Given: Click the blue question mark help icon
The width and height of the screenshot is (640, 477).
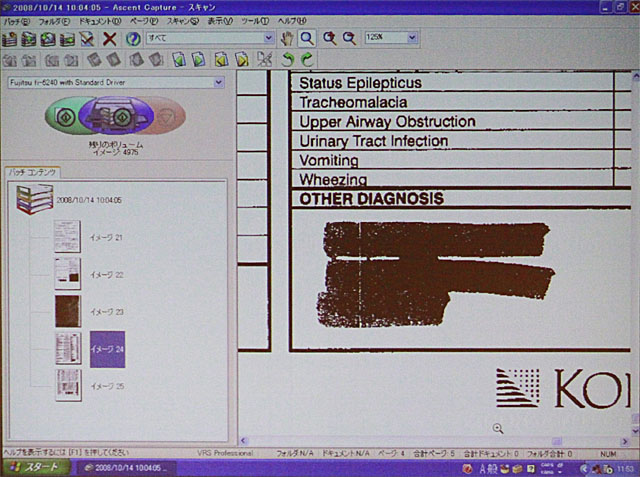Looking at the screenshot, I should [133, 39].
